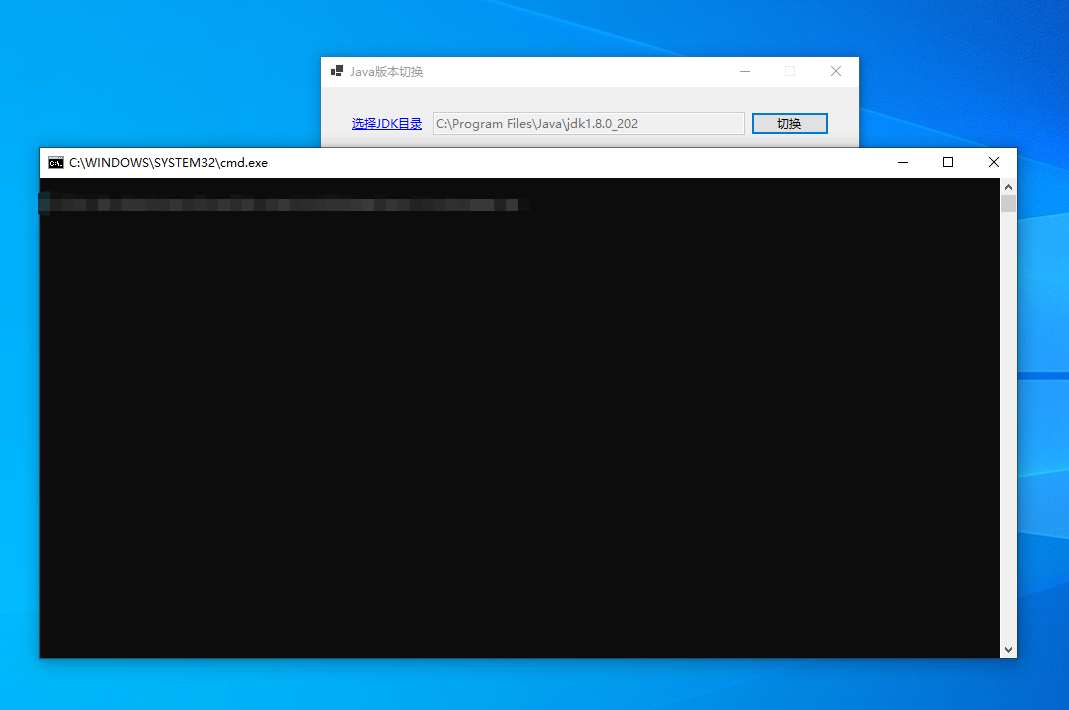Minimize the cmd.exe window
This screenshot has width=1069, height=710.
coord(903,162)
